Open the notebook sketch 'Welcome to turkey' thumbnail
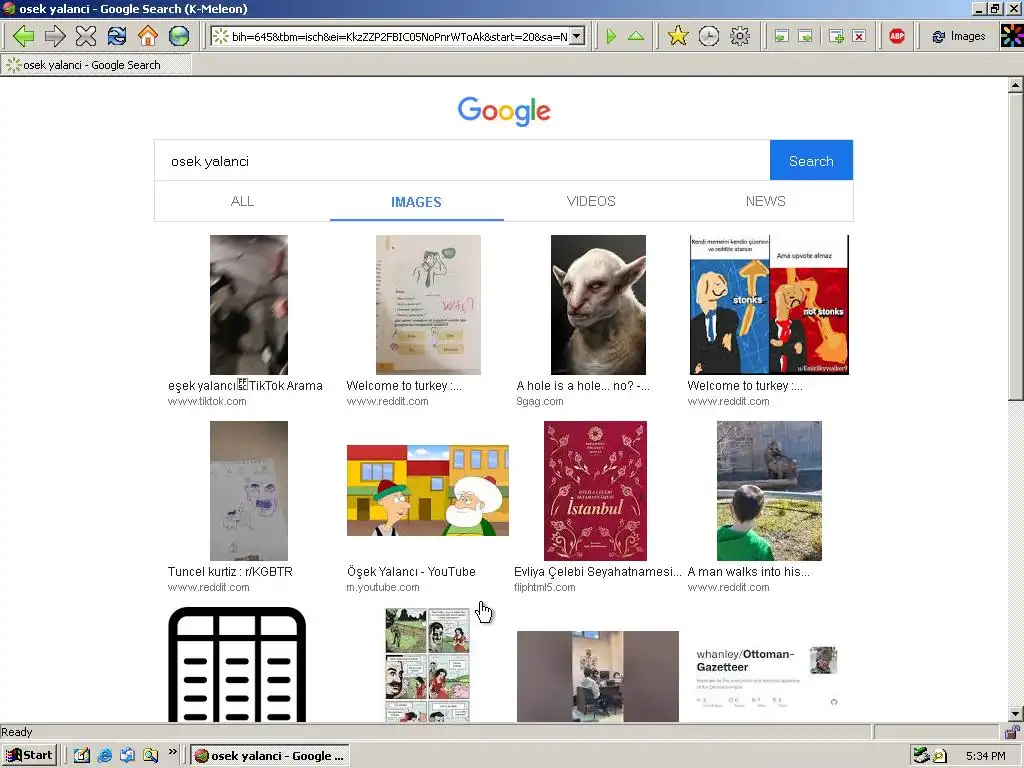The image size is (1024, 768). pos(428,305)
